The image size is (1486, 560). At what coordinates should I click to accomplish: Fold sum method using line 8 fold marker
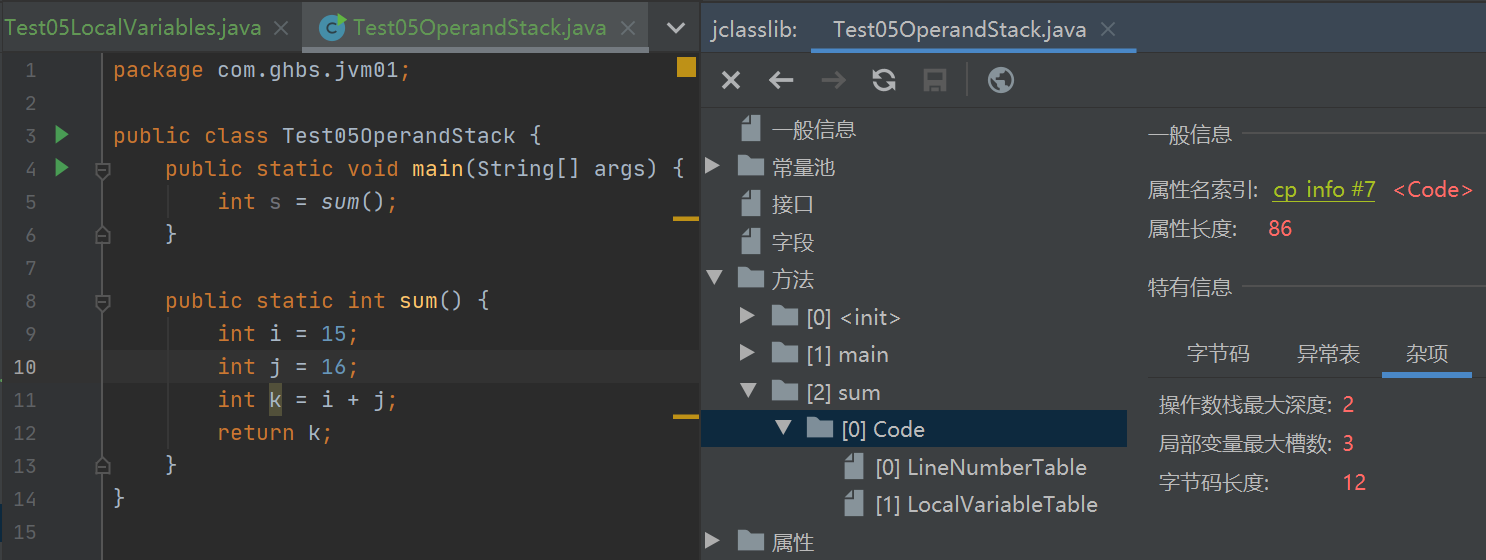click(102, 301)
